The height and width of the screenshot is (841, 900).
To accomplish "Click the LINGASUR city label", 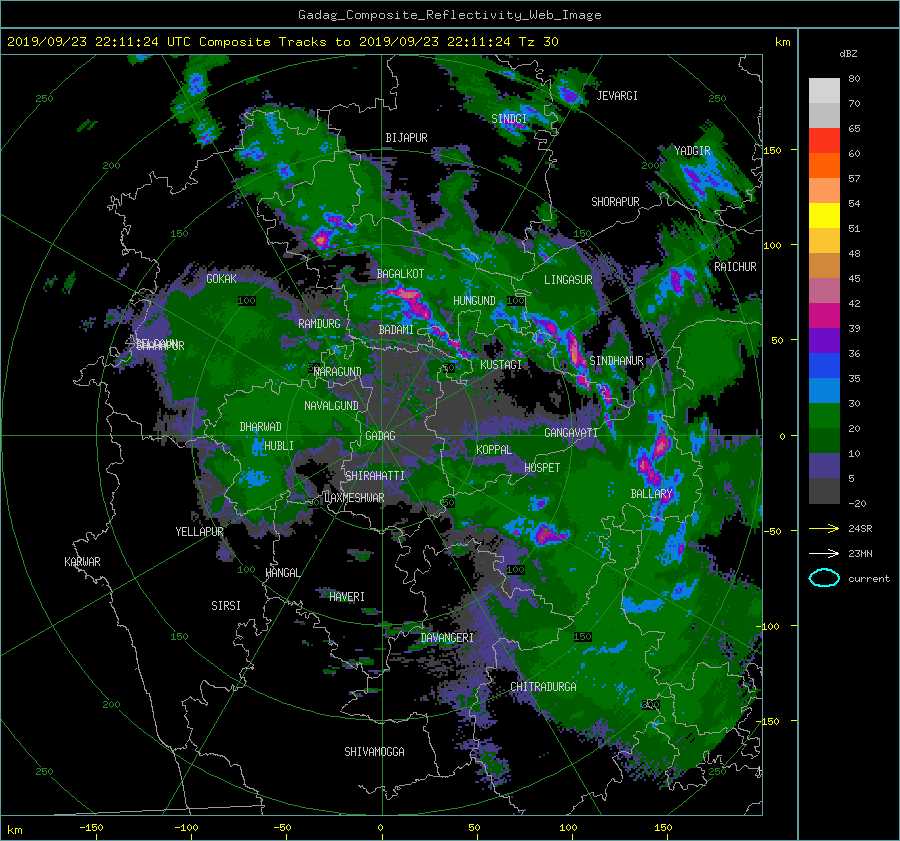I will click(x=568, y=280).
